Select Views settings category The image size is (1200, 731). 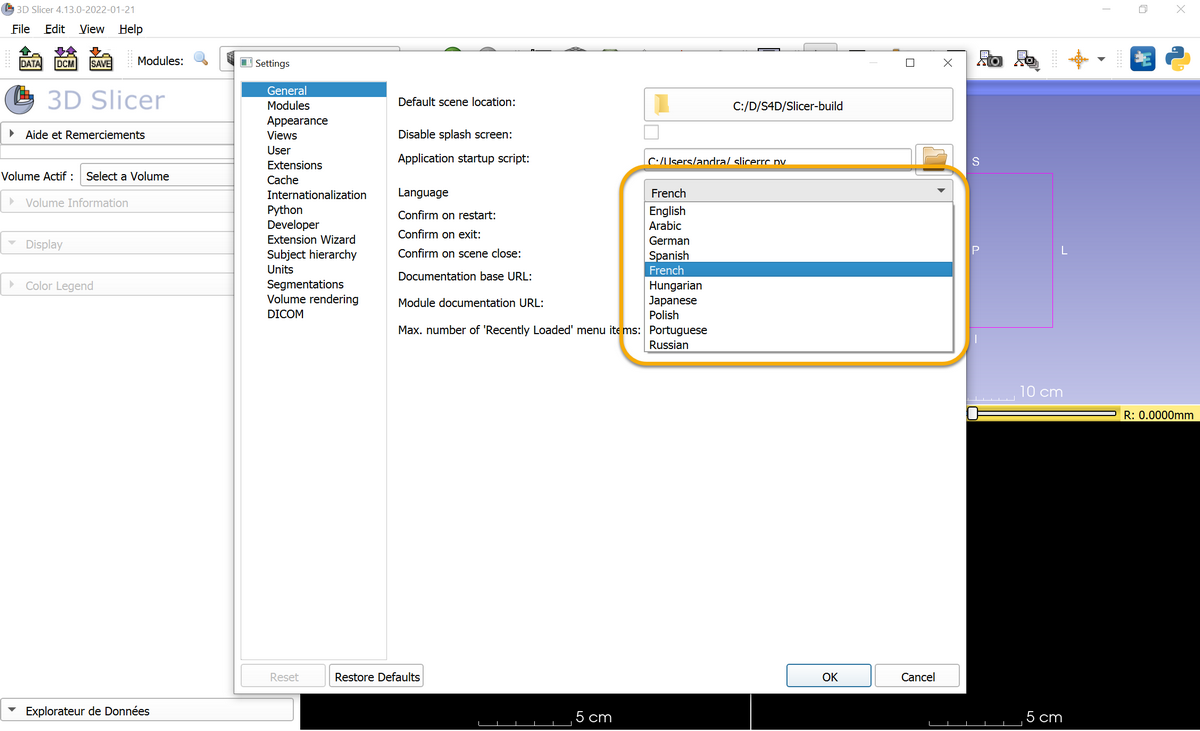point(314,135)
